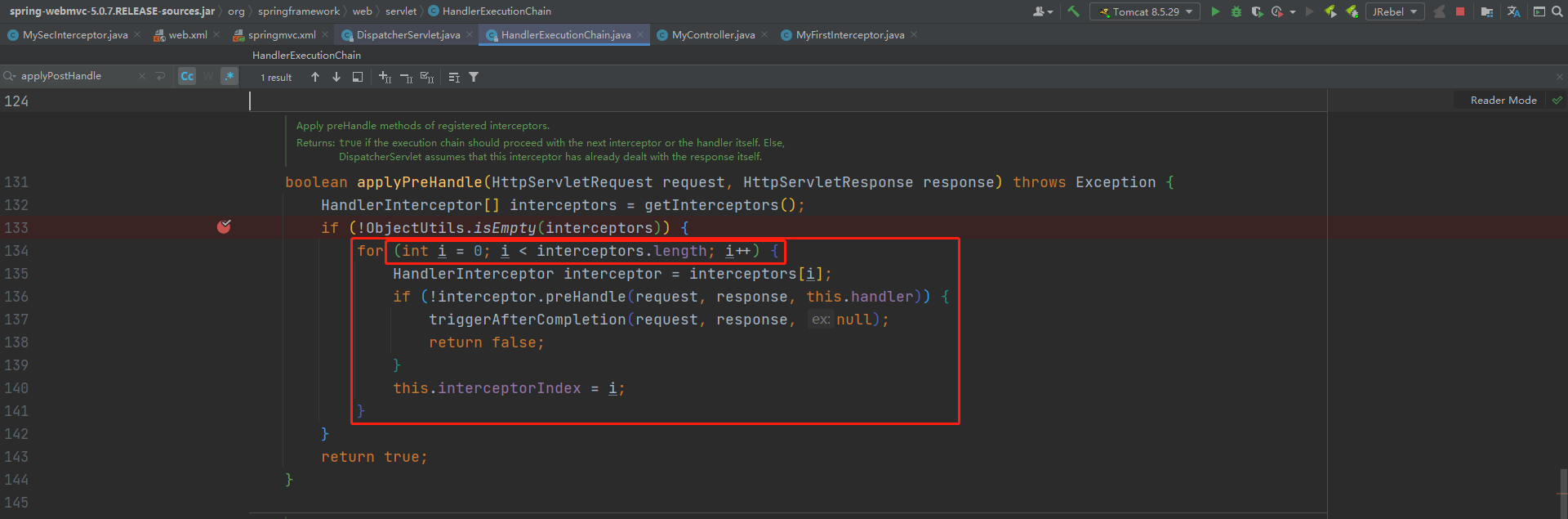
Task: Run the Tomcat configuration with green play
Action: tap(1215, 11)
